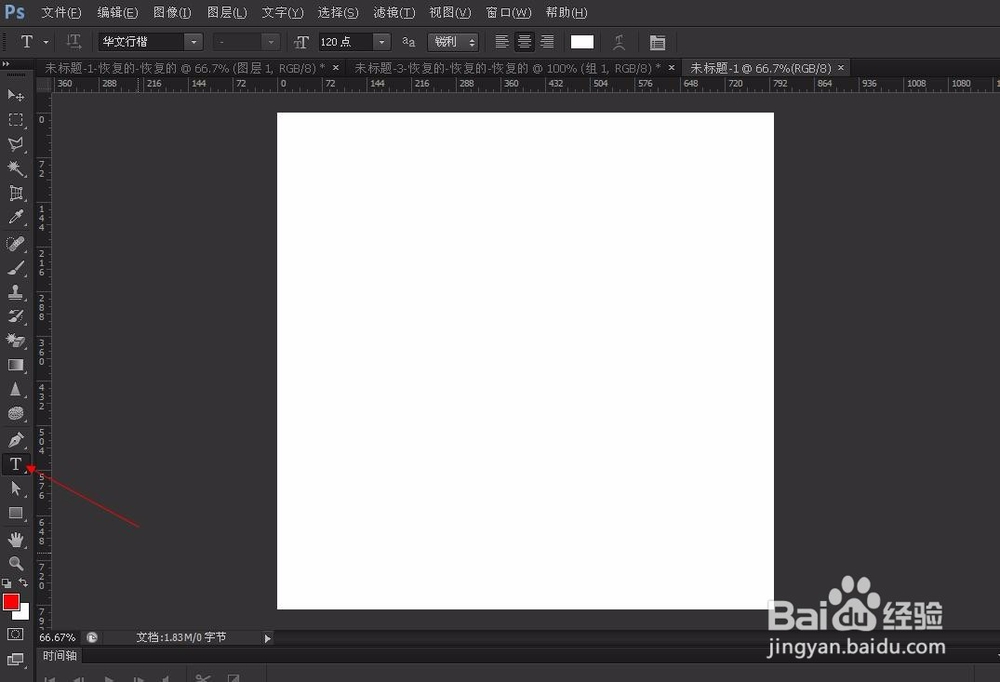Screen dimensions: 1000x682
Task: Open the 窗口(W) menu
Action: click(508, 13)
